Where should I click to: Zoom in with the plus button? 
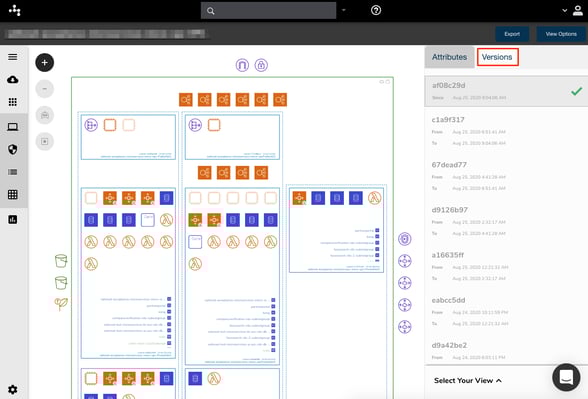45,63
